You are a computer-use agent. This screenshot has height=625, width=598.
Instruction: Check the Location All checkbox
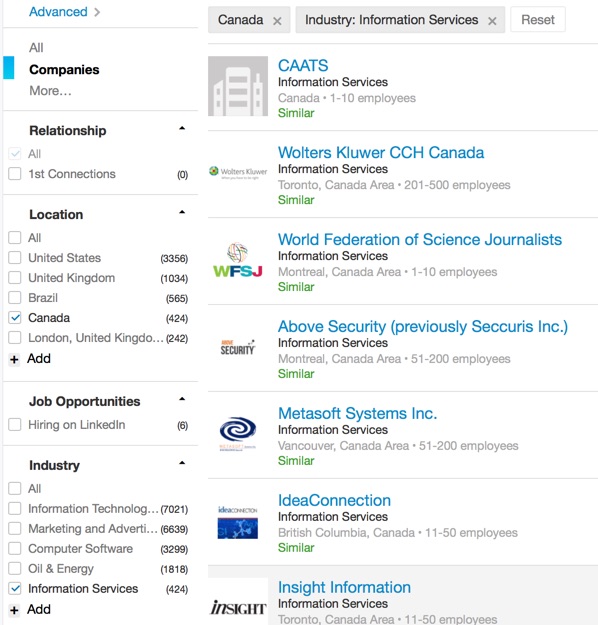click(15, 238)
